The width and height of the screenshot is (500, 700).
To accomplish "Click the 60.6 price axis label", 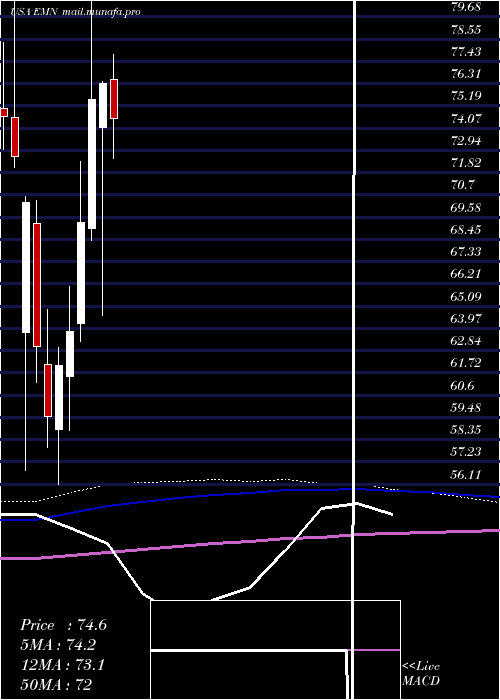I will pos(463,386).
